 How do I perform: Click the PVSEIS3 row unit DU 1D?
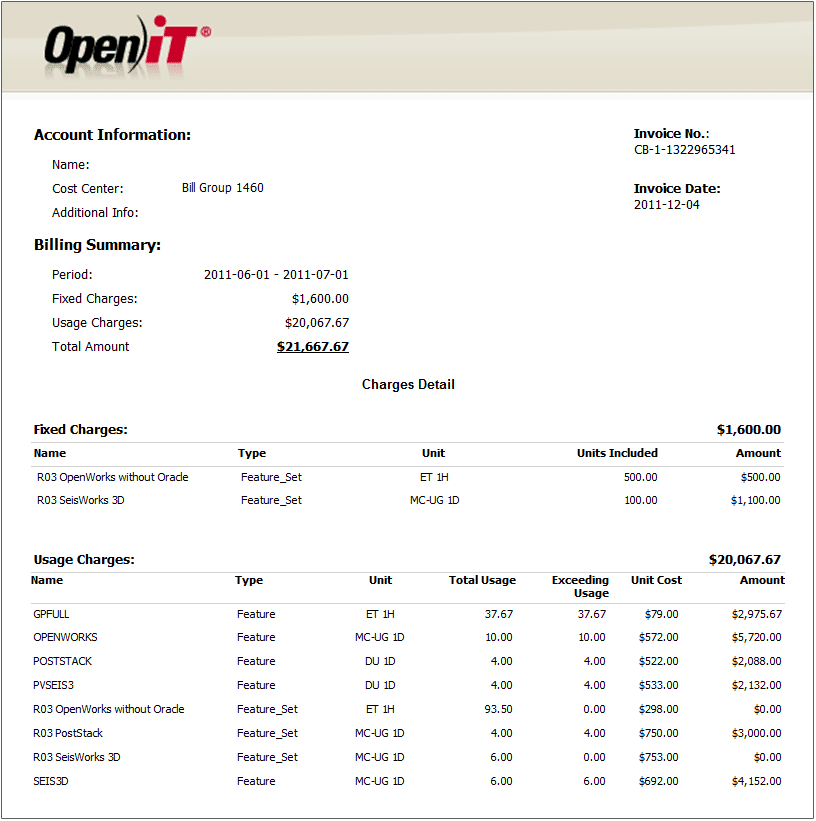(x=380, y=685)
